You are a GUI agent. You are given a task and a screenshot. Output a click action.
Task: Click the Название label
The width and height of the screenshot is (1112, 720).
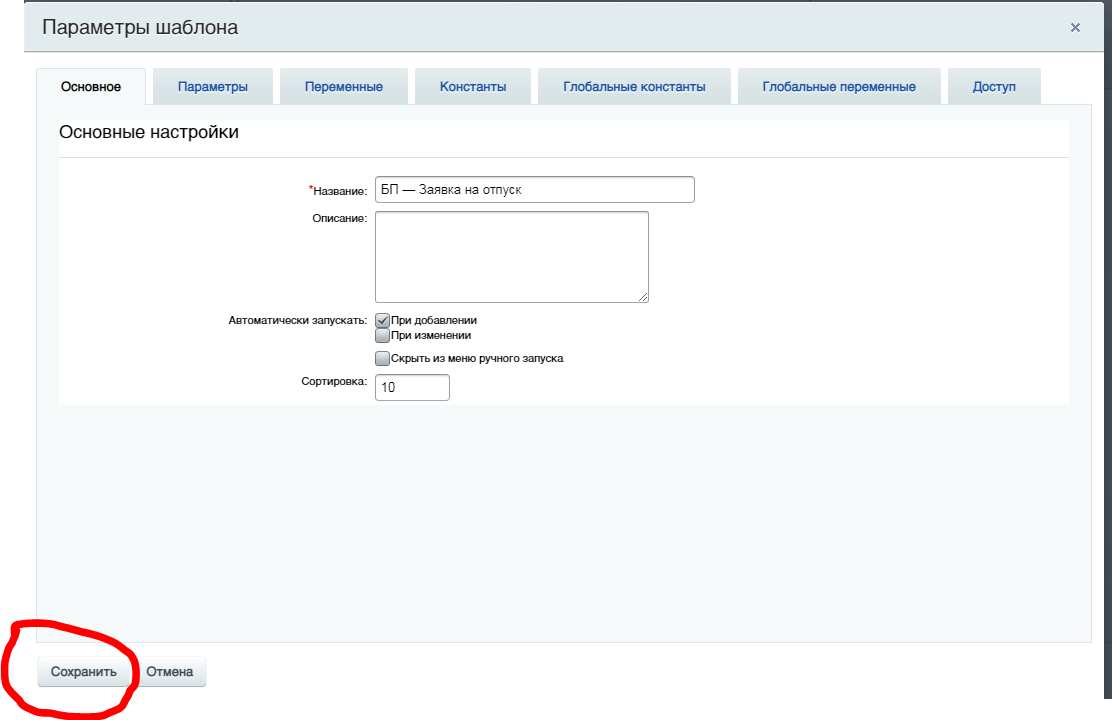pos(338,191)
